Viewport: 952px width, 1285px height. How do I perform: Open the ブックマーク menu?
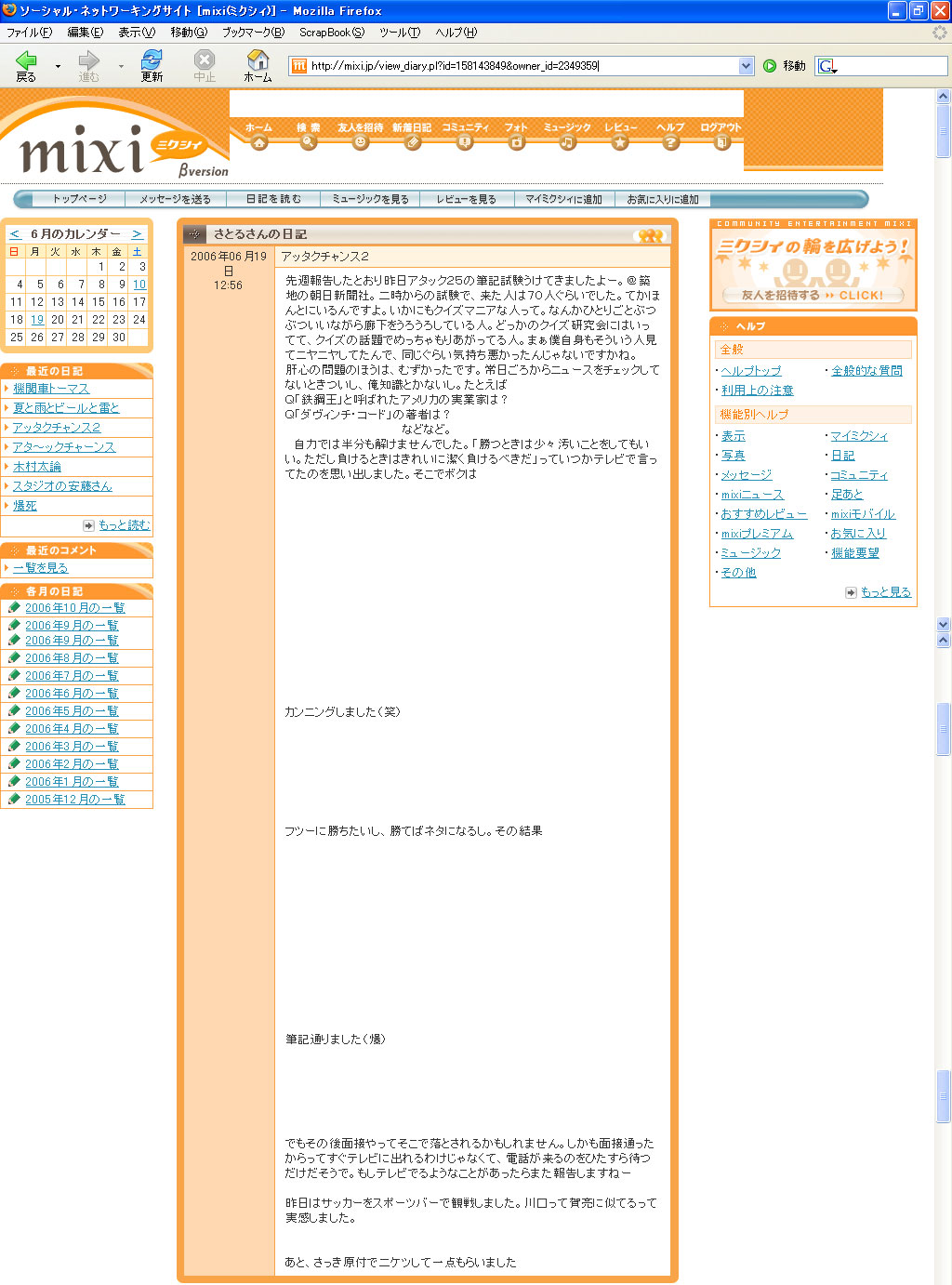click(x=252, y=33)
